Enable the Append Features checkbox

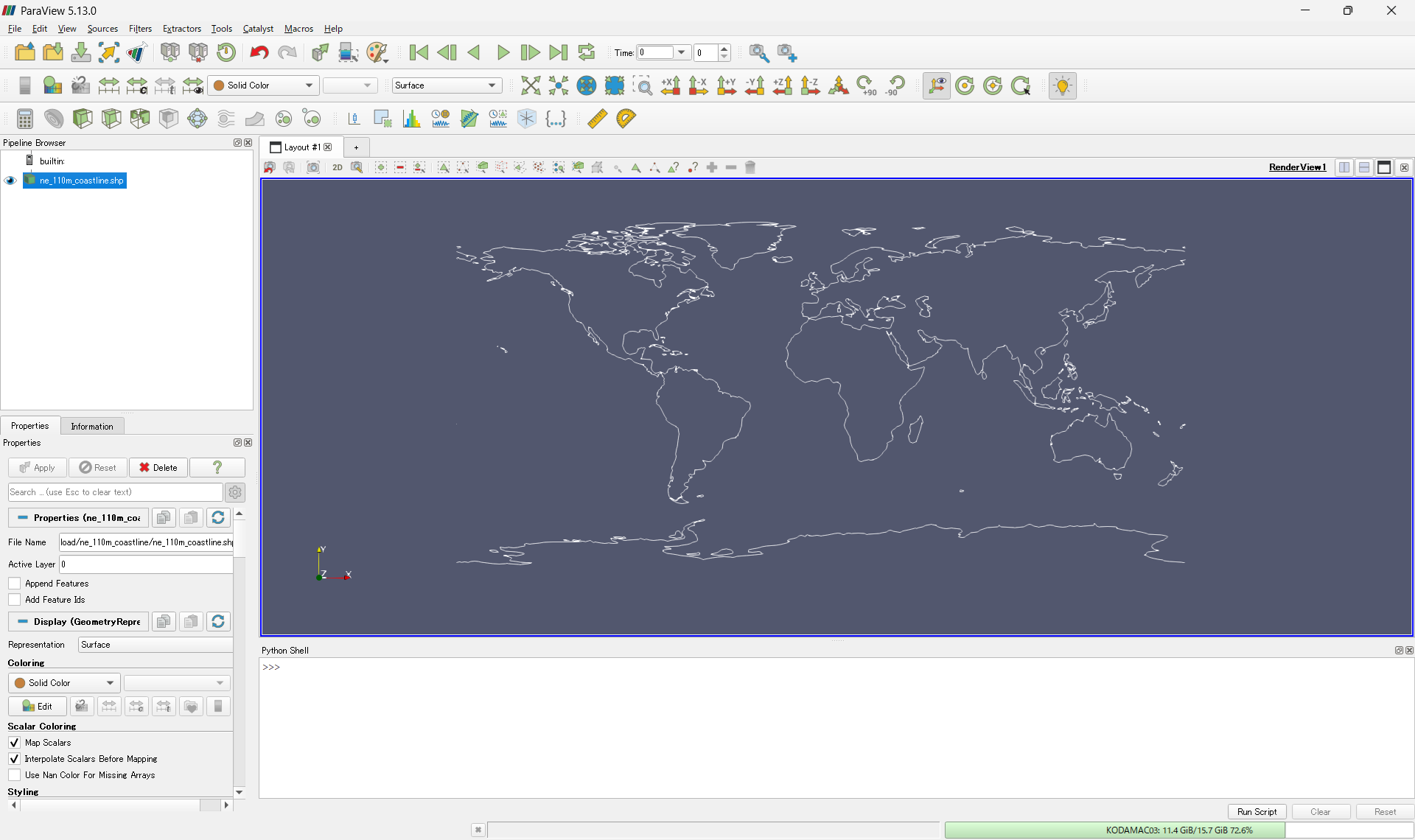pyautogui.click(x=15, y=584)
